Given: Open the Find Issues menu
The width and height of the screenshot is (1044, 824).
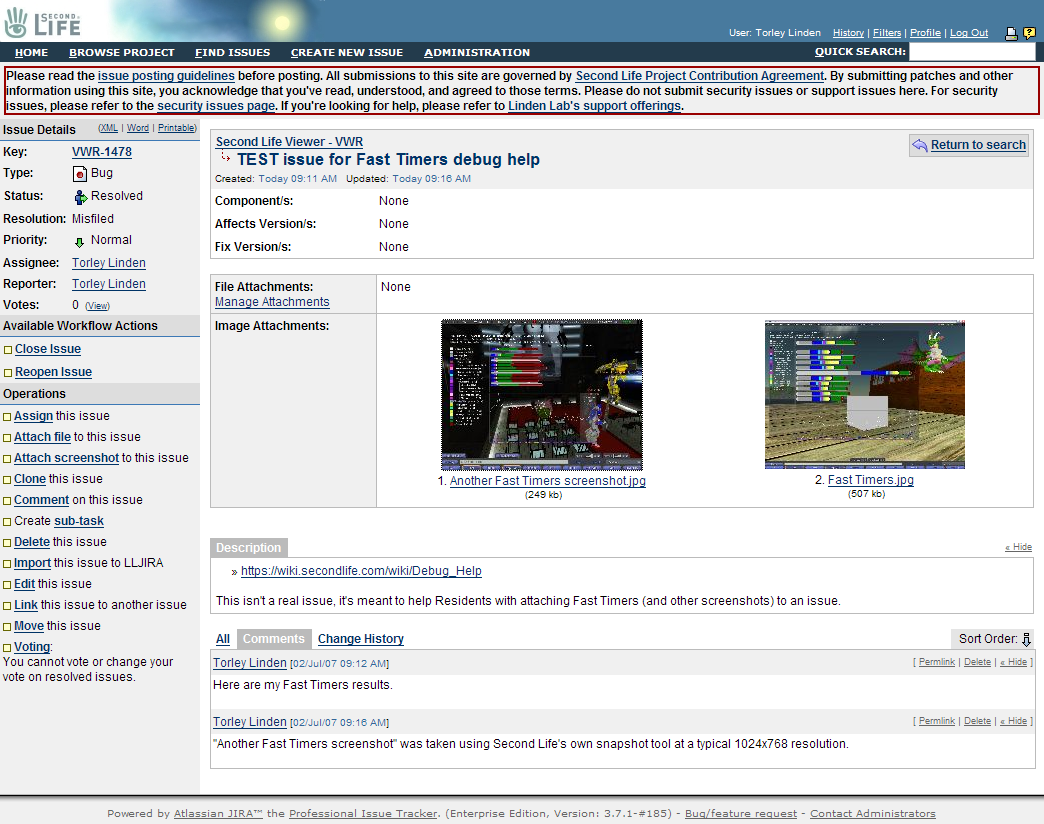Looking at the screenshot, I should click(x=232, y=52).
